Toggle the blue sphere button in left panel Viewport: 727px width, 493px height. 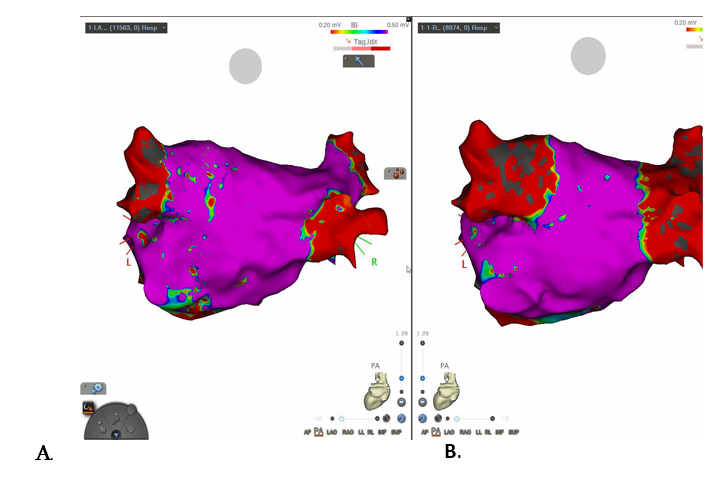click(x=401, y=418)
